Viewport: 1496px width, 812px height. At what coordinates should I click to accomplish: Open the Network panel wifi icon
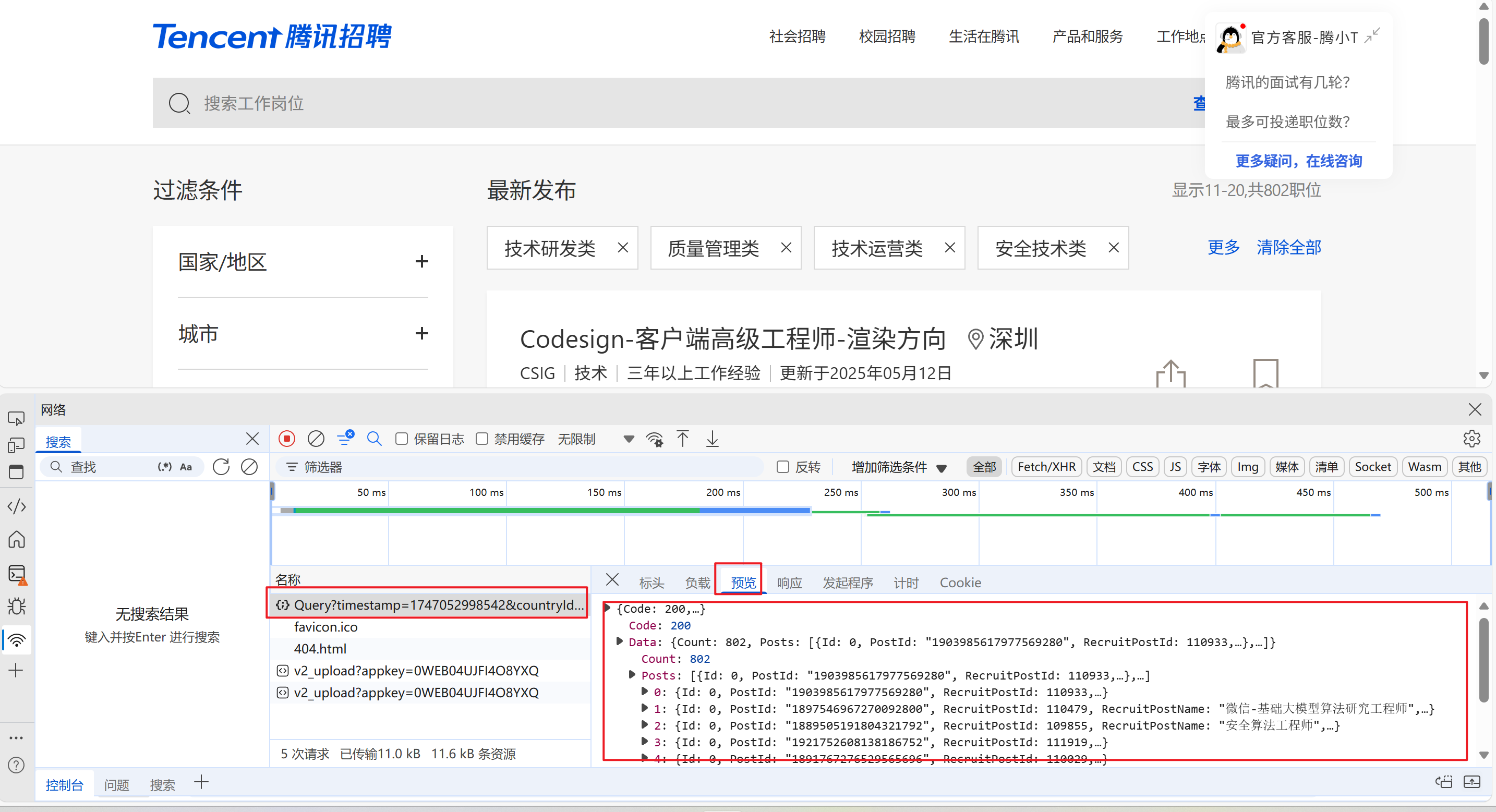click(x=17, y=640)
